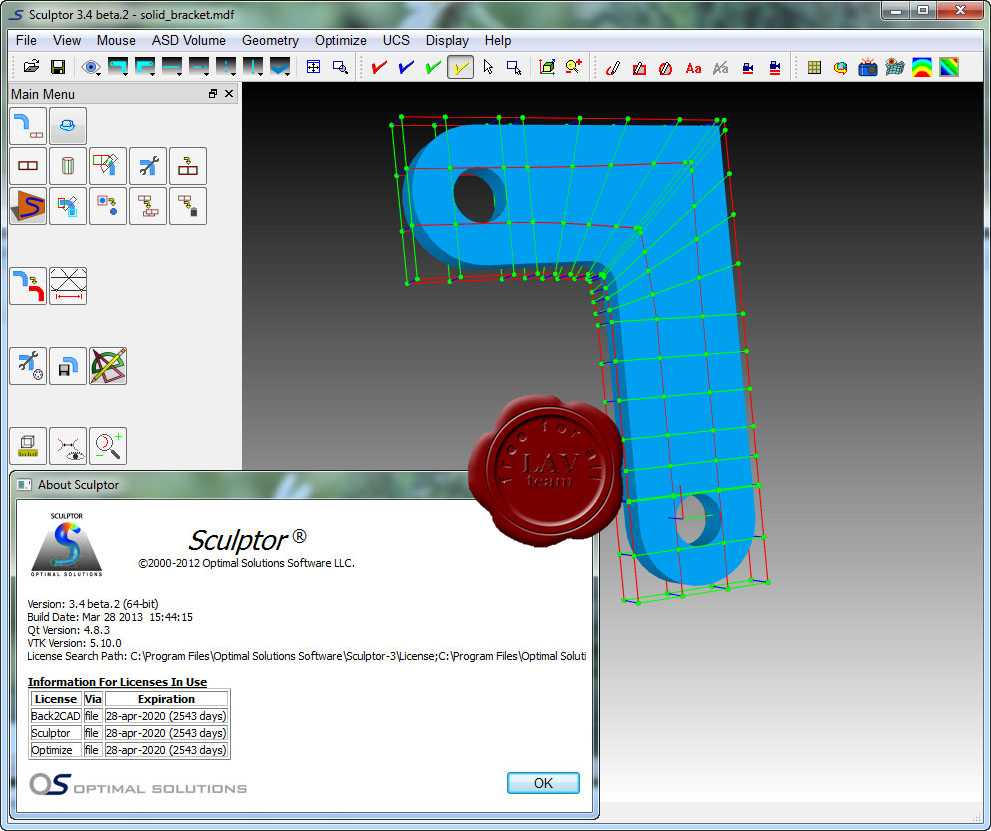Click the mesh surface with eye icon
This screenshot has width=991, height=831.
(x=895, y=68)
